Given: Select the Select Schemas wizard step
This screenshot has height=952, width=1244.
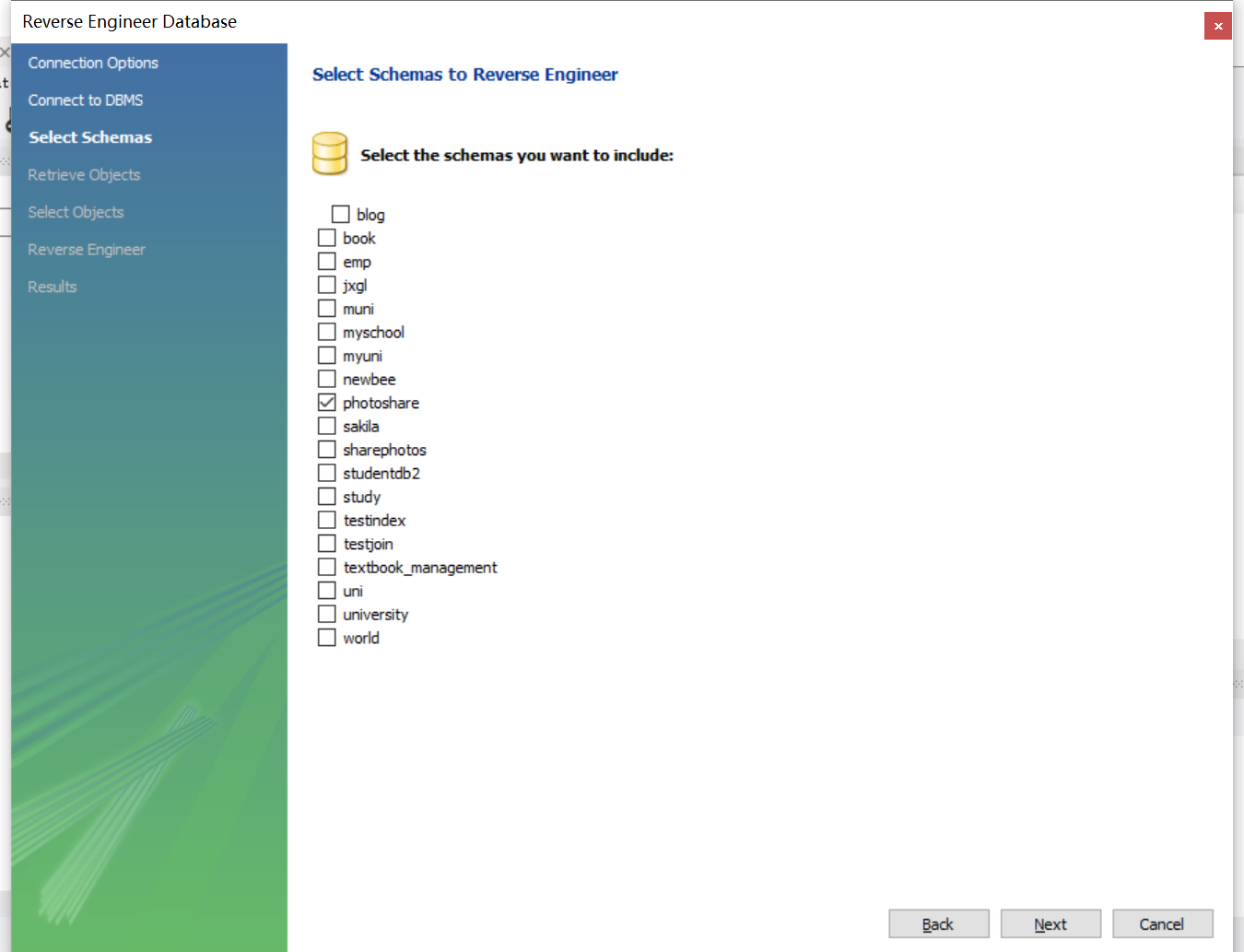Looking at the screenshot, I should point(89,136).
